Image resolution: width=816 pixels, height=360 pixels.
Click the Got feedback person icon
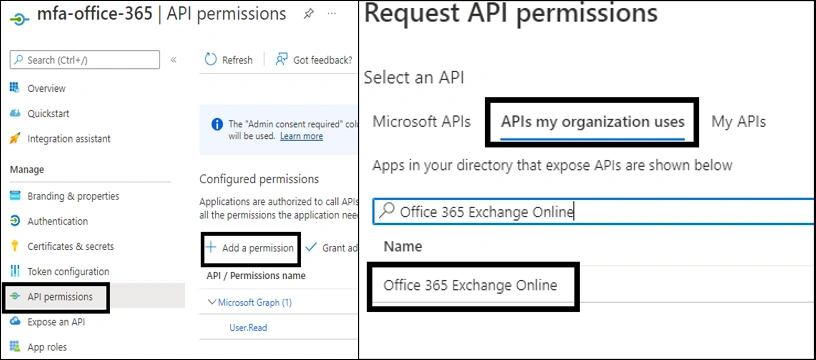click(x=282, y=59)
